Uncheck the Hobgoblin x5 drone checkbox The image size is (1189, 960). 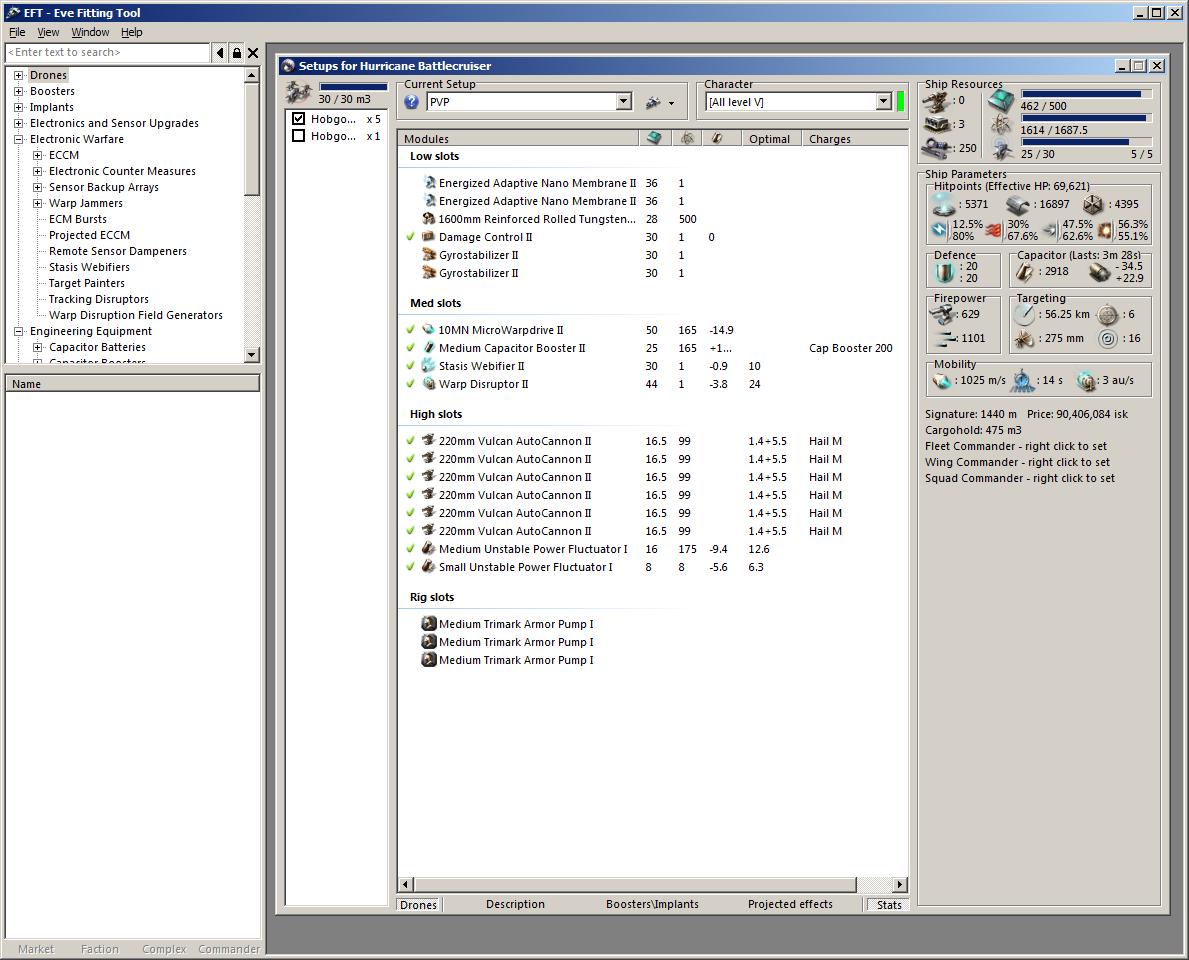point(298,118)
